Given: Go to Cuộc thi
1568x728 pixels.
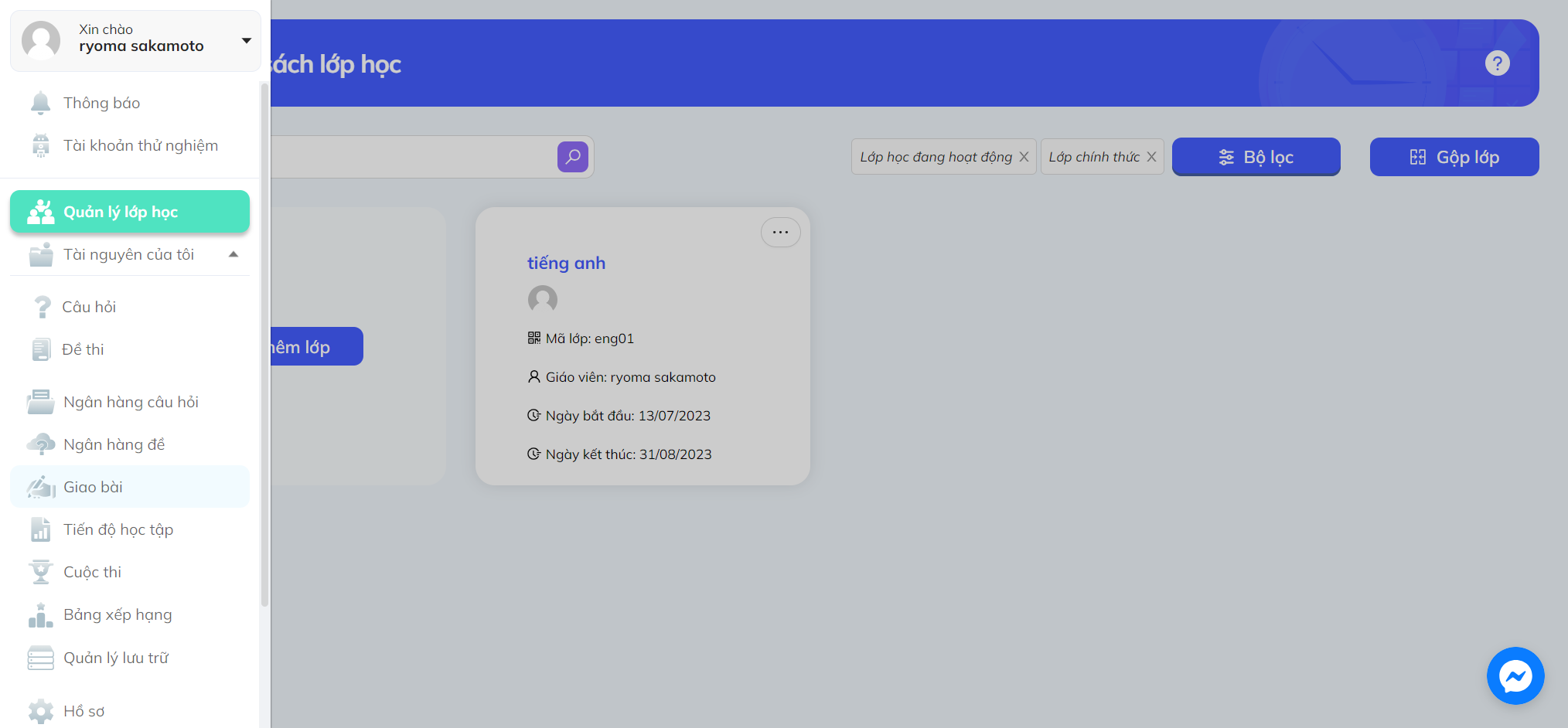Looking at the screenshot, I should [130, 572].
